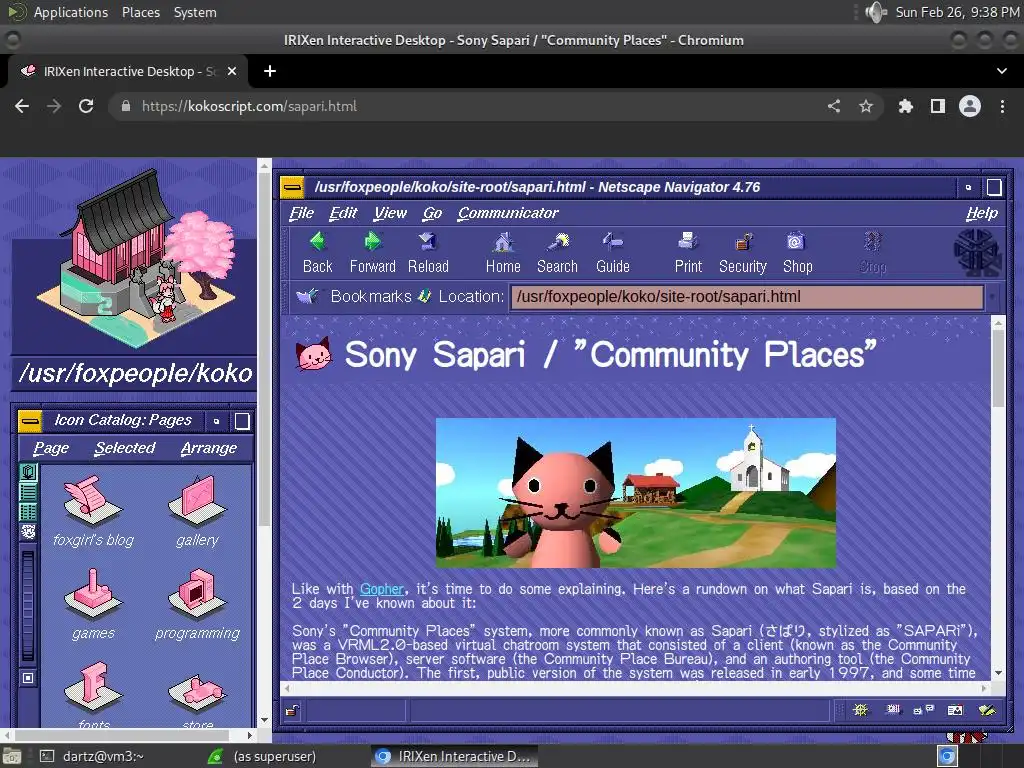Image resolution: width=1024 pixels, height=768 pixels.
Task: Open the Page menu in Icon Catalog
Action: tap(51, 448)
